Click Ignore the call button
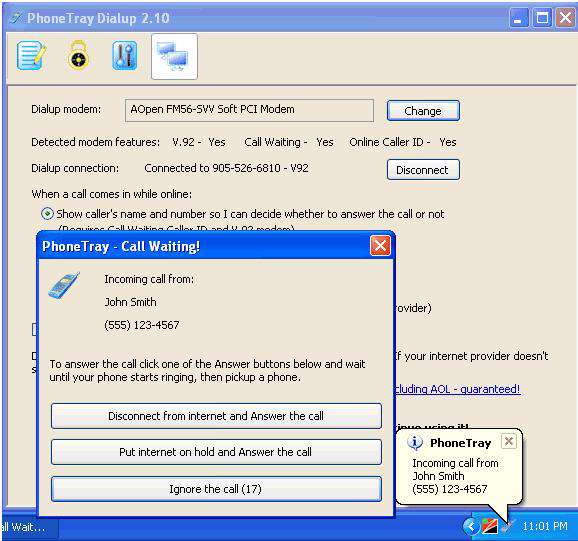 click(216, 489)
